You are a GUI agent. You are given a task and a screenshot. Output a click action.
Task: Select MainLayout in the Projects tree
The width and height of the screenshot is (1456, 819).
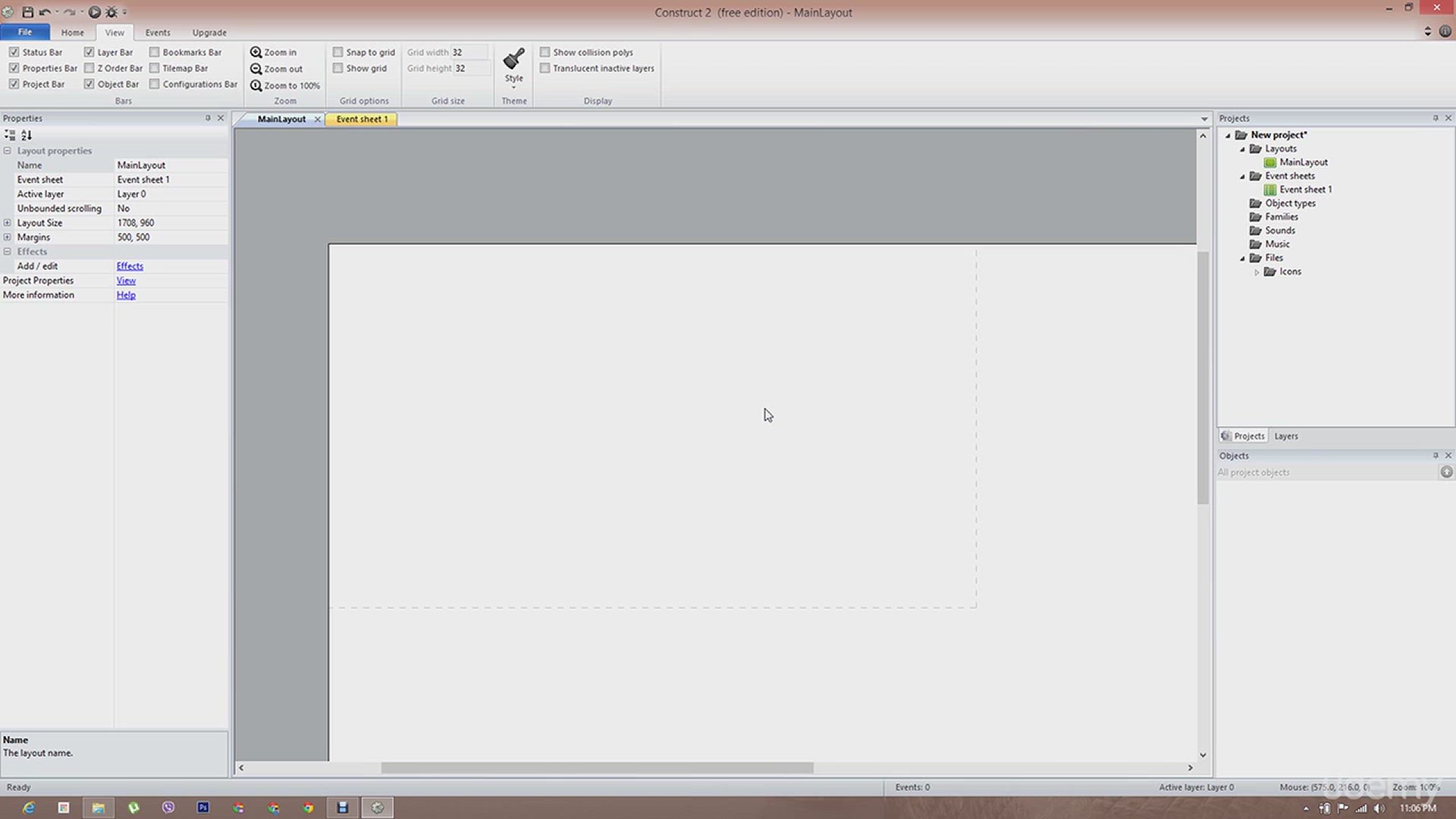[1302, 162]
